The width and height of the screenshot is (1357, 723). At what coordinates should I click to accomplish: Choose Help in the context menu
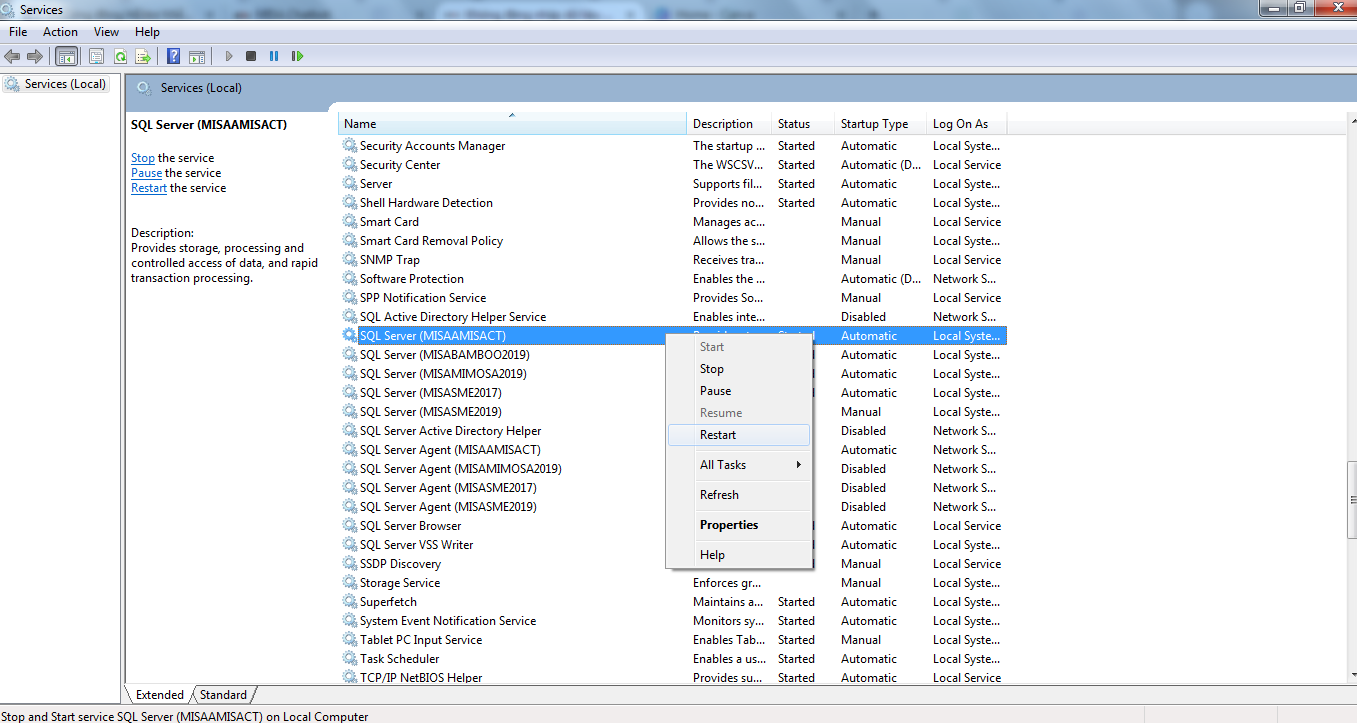click(738, 555)
